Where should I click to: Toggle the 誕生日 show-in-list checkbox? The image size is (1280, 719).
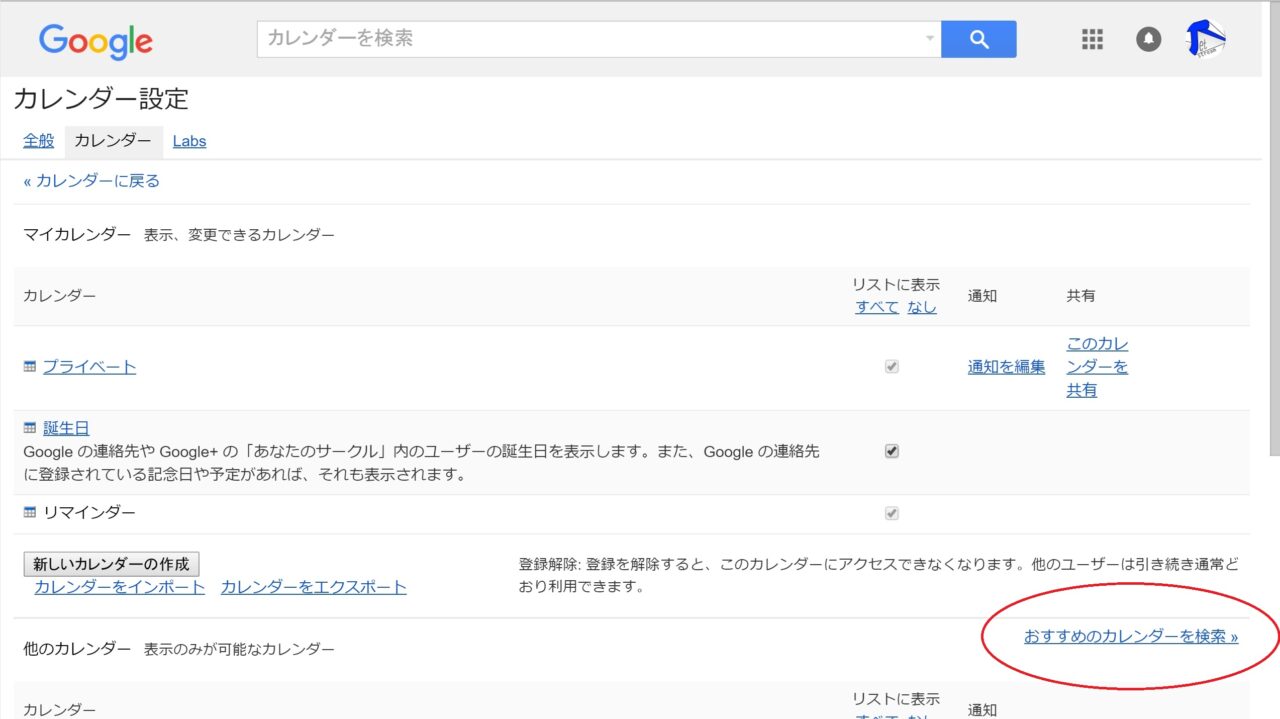click(x=892, y=451)
